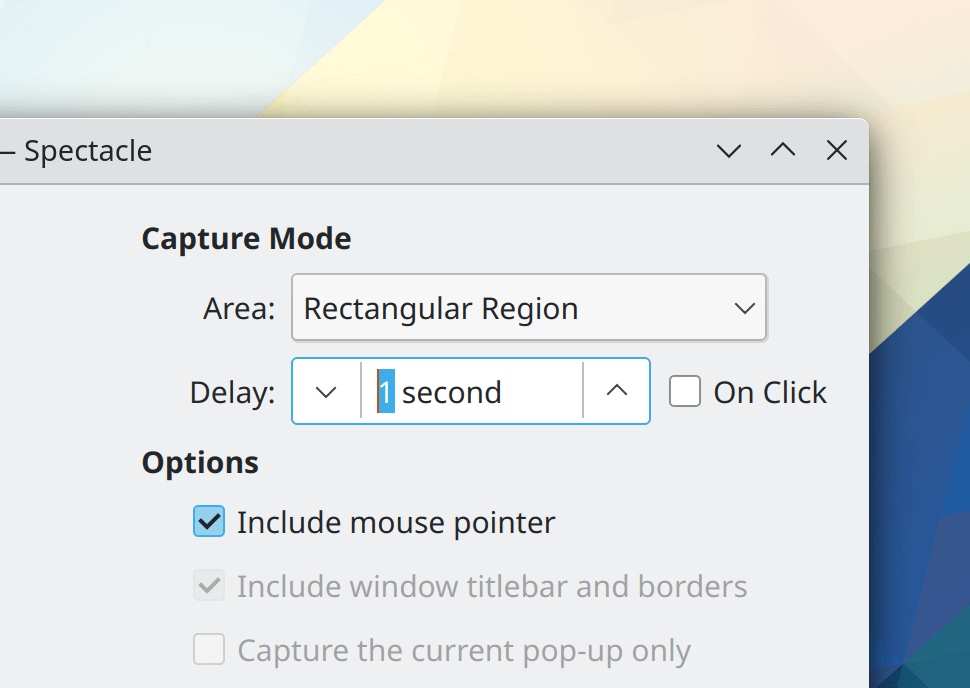The height and width of the screenshot is (688, 970).
Task: Toggle Include window titlebar and borders checkbox
Action: click(209, 586)
